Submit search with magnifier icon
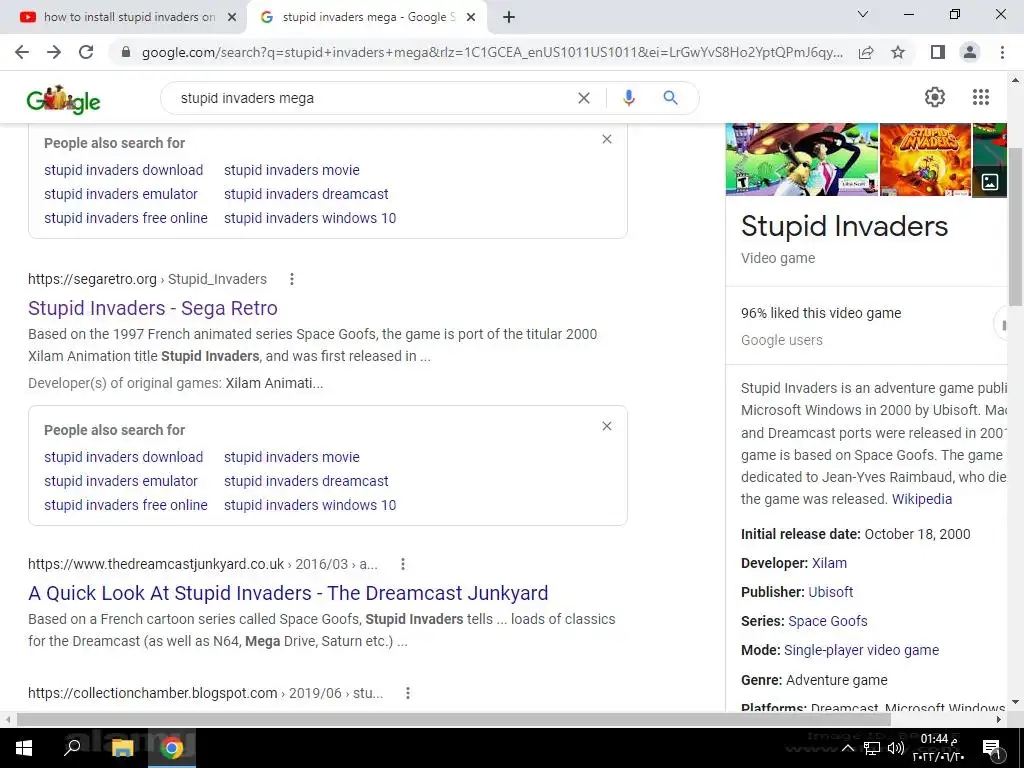The width and height of the screenshot is (1024, 768). click(x=670, y=98)
